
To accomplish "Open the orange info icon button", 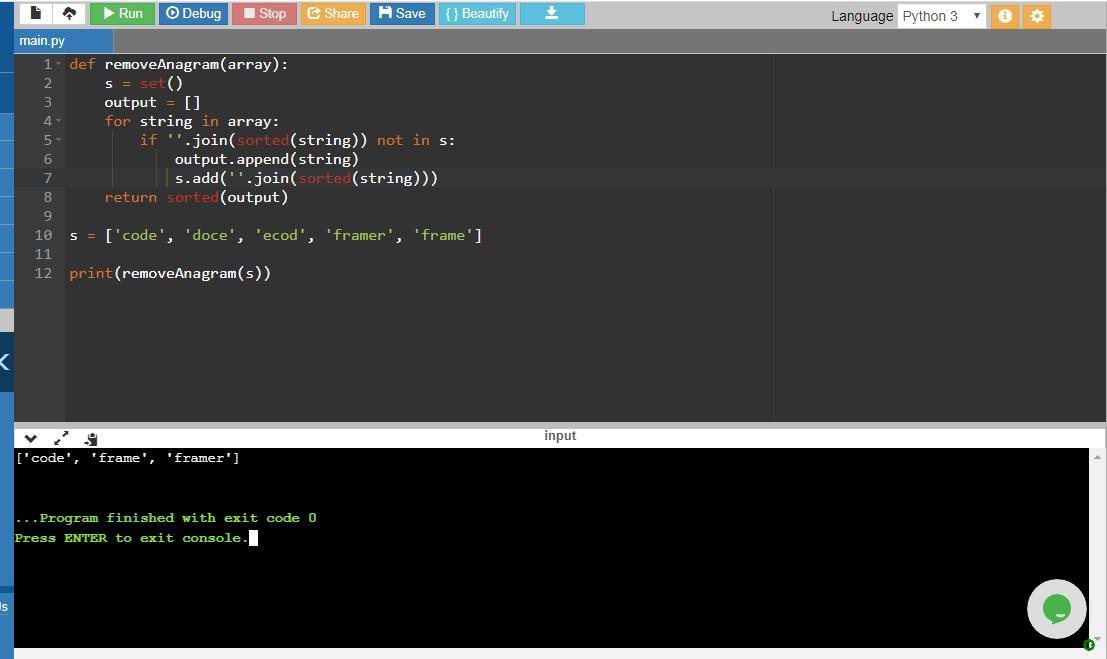I will [x=1005, y=16].
